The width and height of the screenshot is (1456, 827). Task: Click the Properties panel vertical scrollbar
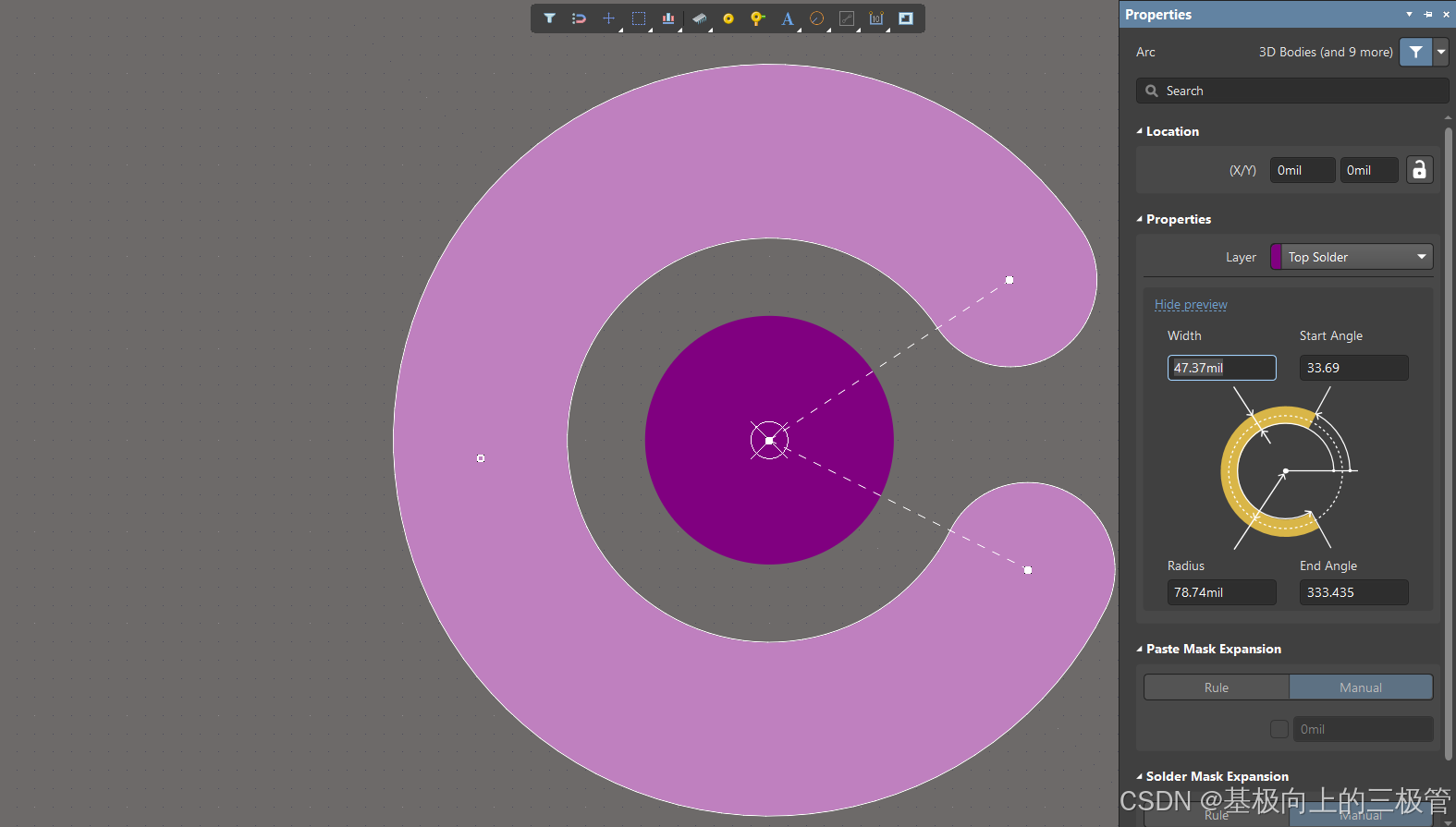coord(1448,444)
